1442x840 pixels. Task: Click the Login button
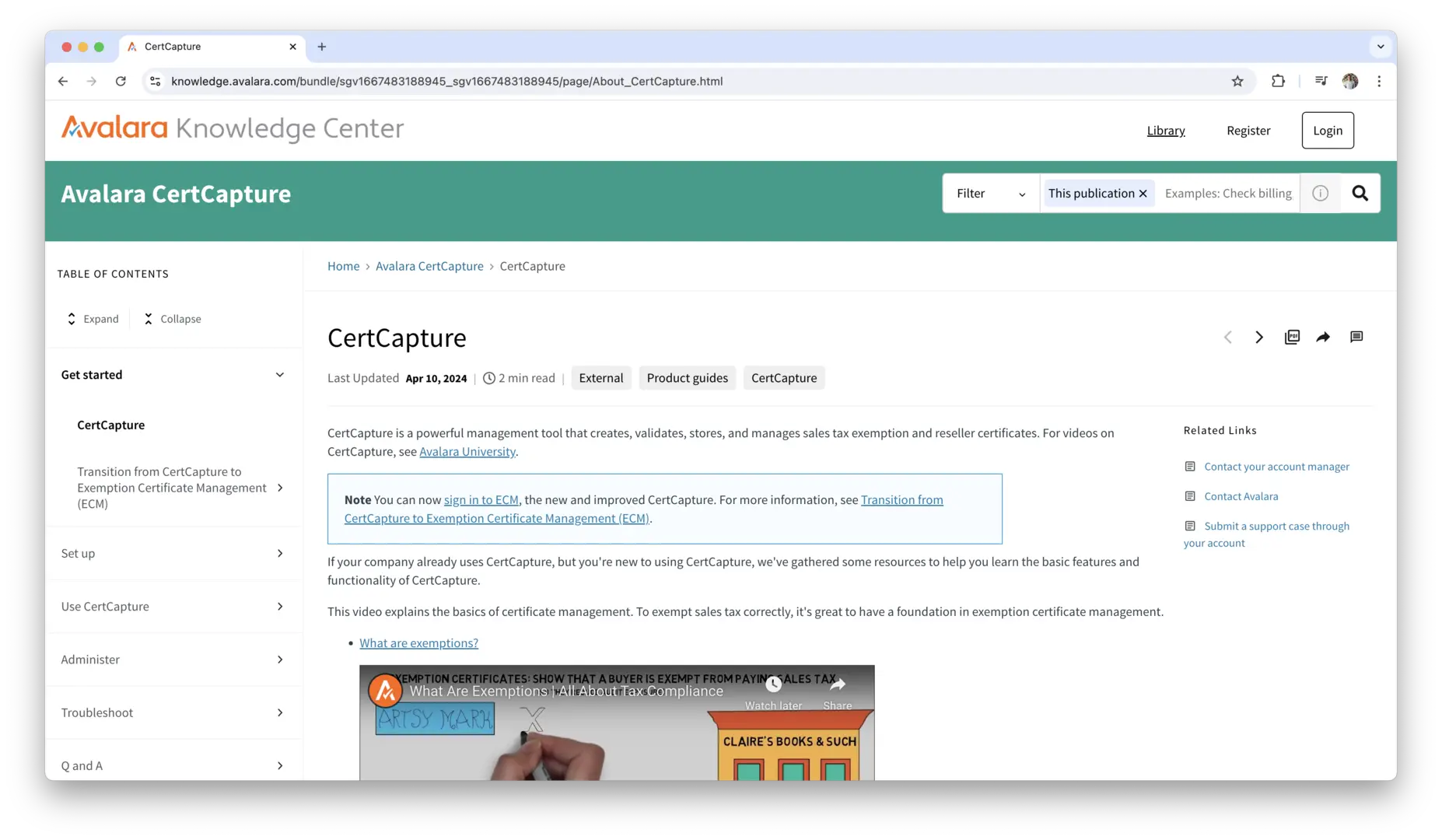coord(1328,131)
